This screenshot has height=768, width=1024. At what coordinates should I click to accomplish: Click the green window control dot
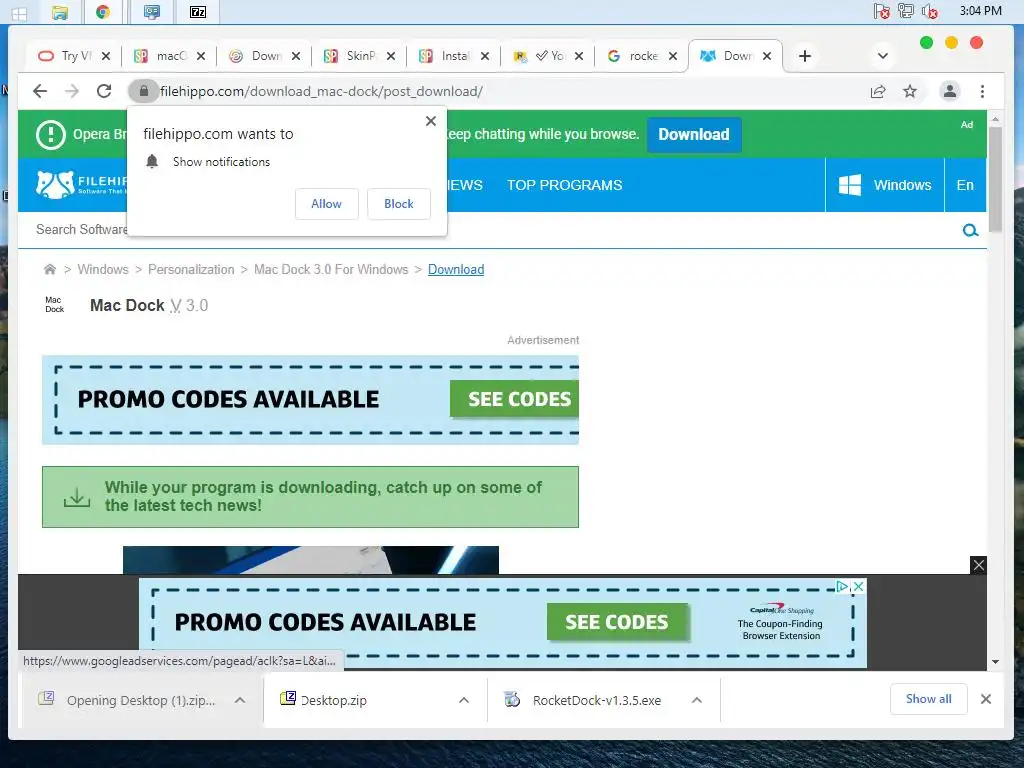(926, 42)
